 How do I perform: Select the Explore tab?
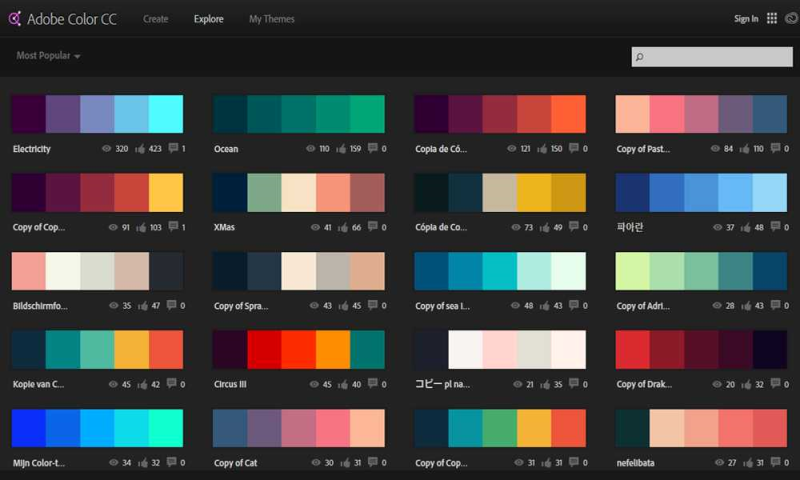(x=209, y=19)
